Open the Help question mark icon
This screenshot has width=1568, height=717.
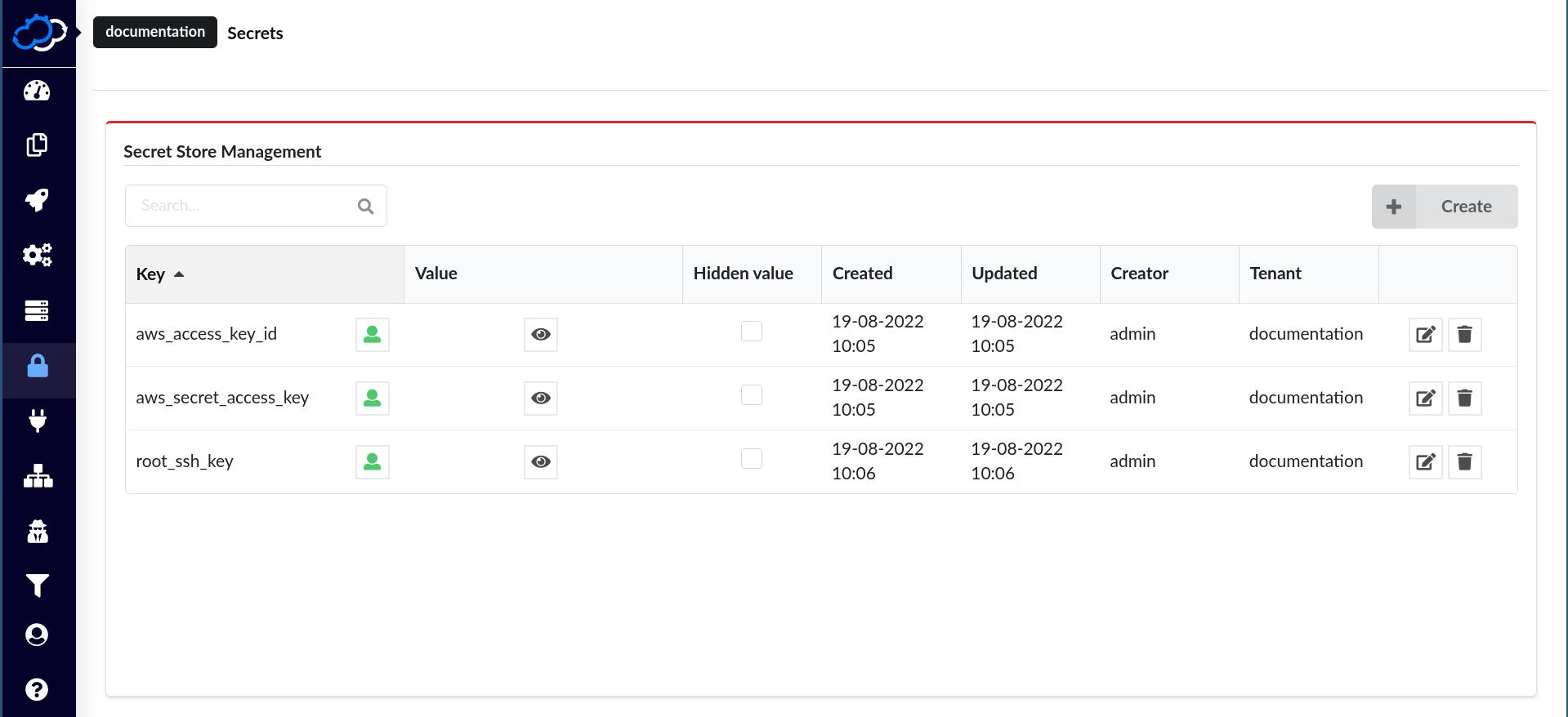point(37,689)
